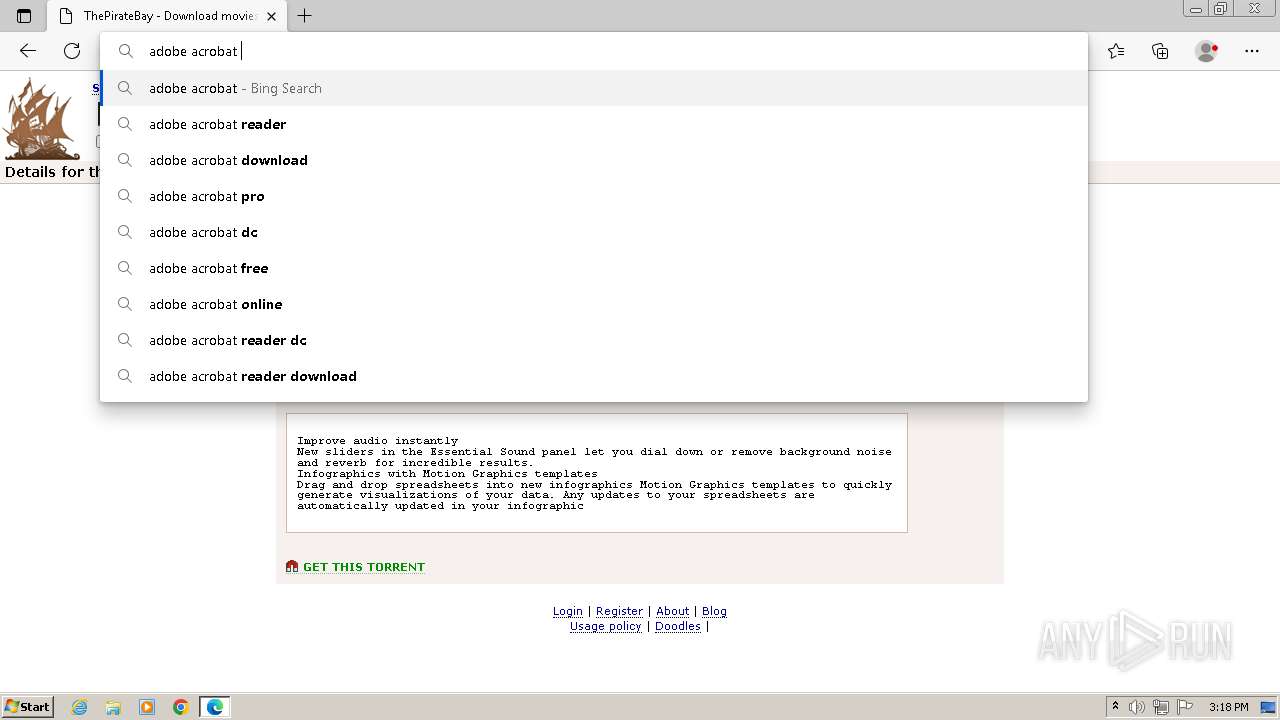Open the Blog link
The image size is (1280, 720).
point(714,611)
